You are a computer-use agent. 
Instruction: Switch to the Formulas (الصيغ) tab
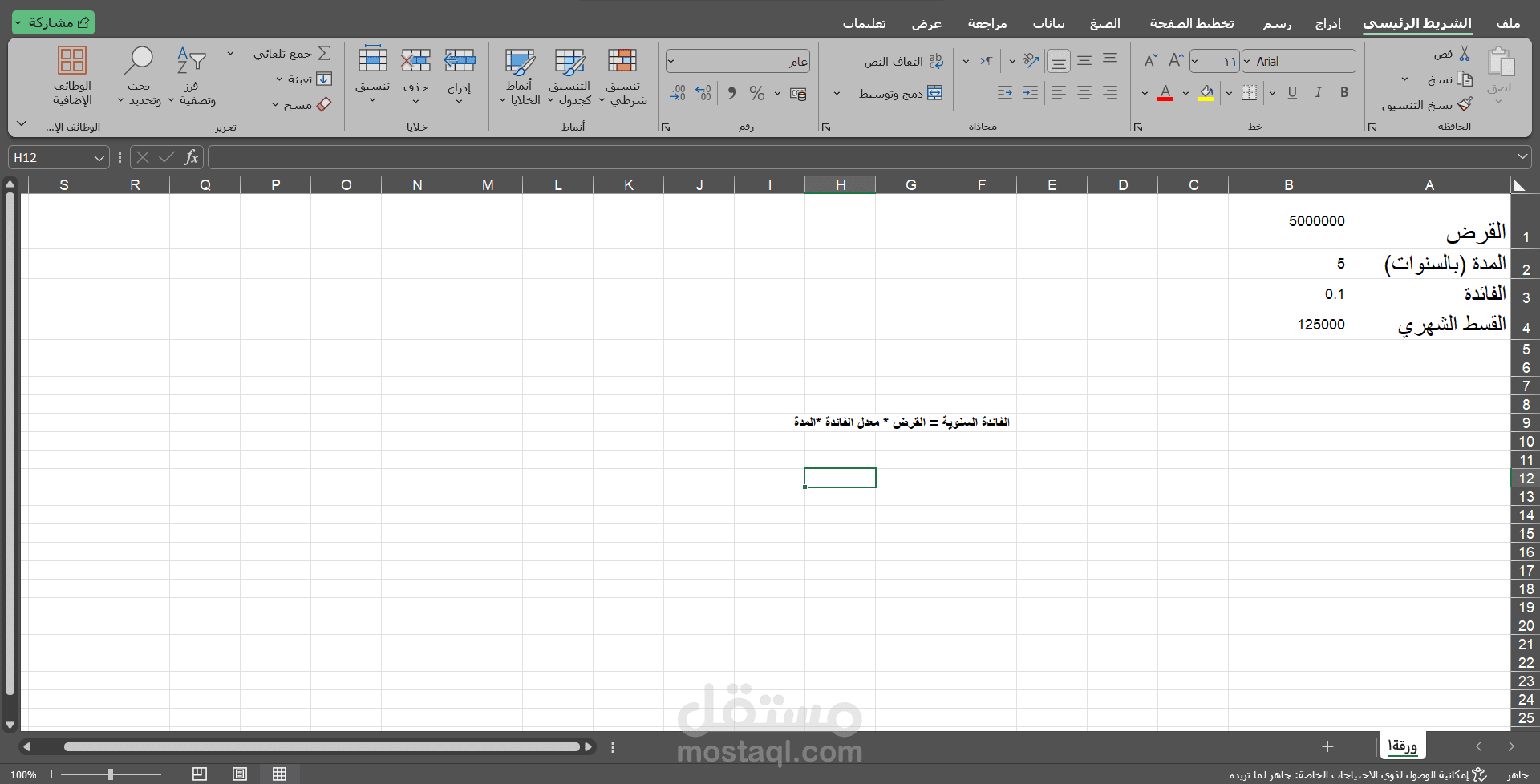(x=1105, y=23)
